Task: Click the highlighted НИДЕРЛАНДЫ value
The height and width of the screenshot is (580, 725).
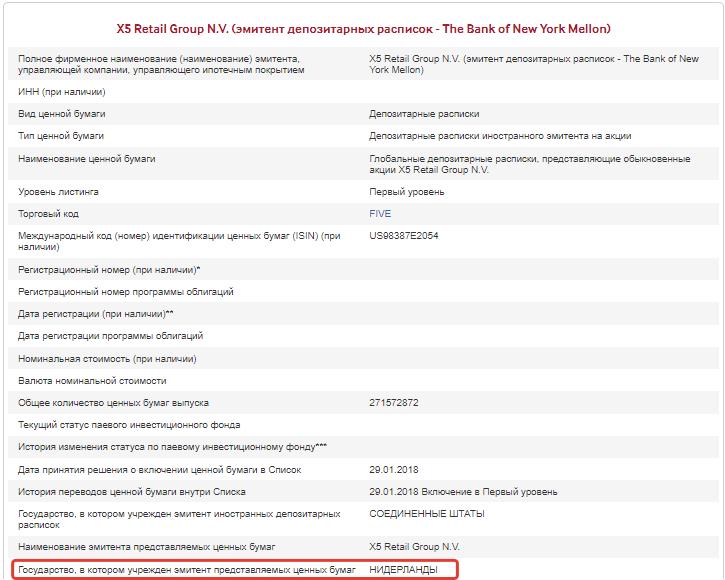Action: pyautogui.click(x=404, y=569)
